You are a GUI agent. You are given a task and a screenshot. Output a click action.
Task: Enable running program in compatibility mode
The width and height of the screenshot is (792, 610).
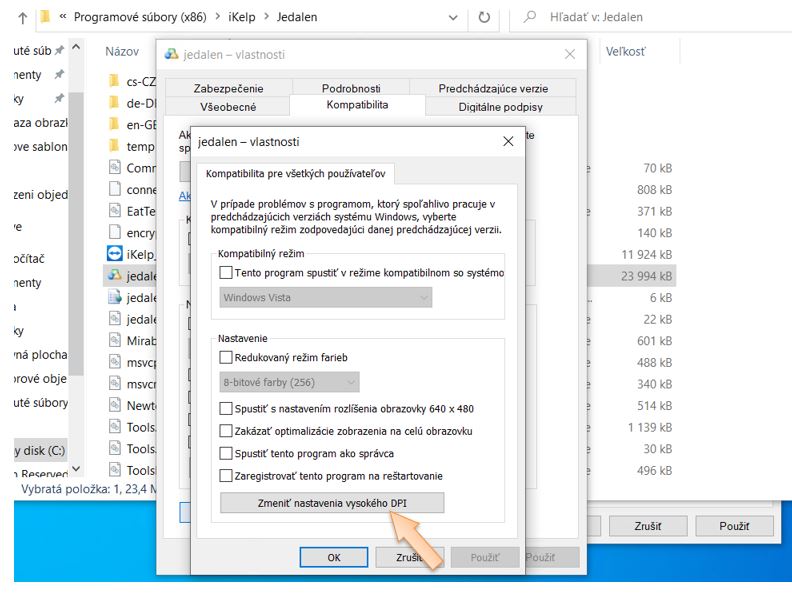(226, 272)
